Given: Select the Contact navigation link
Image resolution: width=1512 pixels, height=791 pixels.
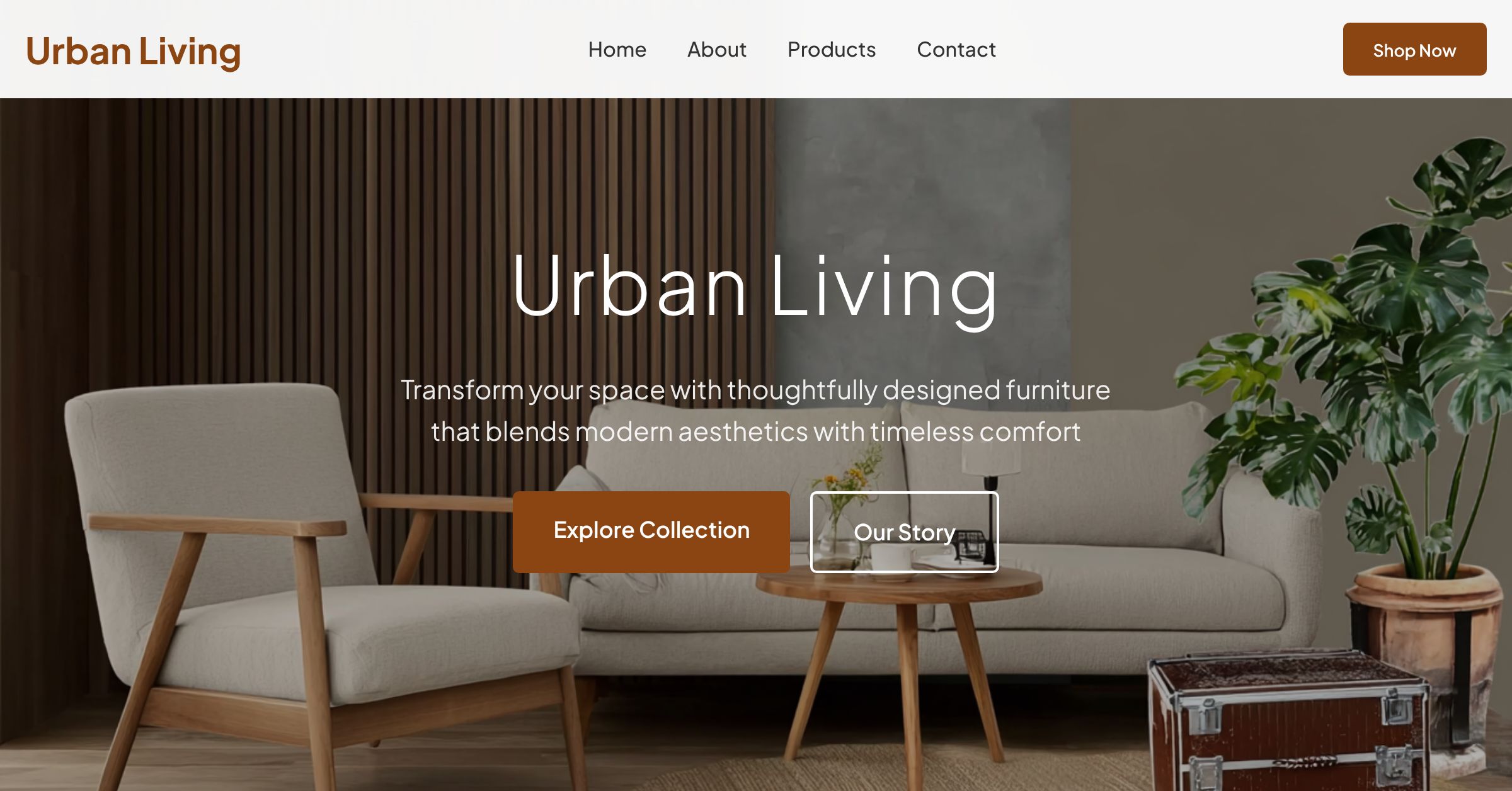Looking at the screenshot, I should coord(956,49).
